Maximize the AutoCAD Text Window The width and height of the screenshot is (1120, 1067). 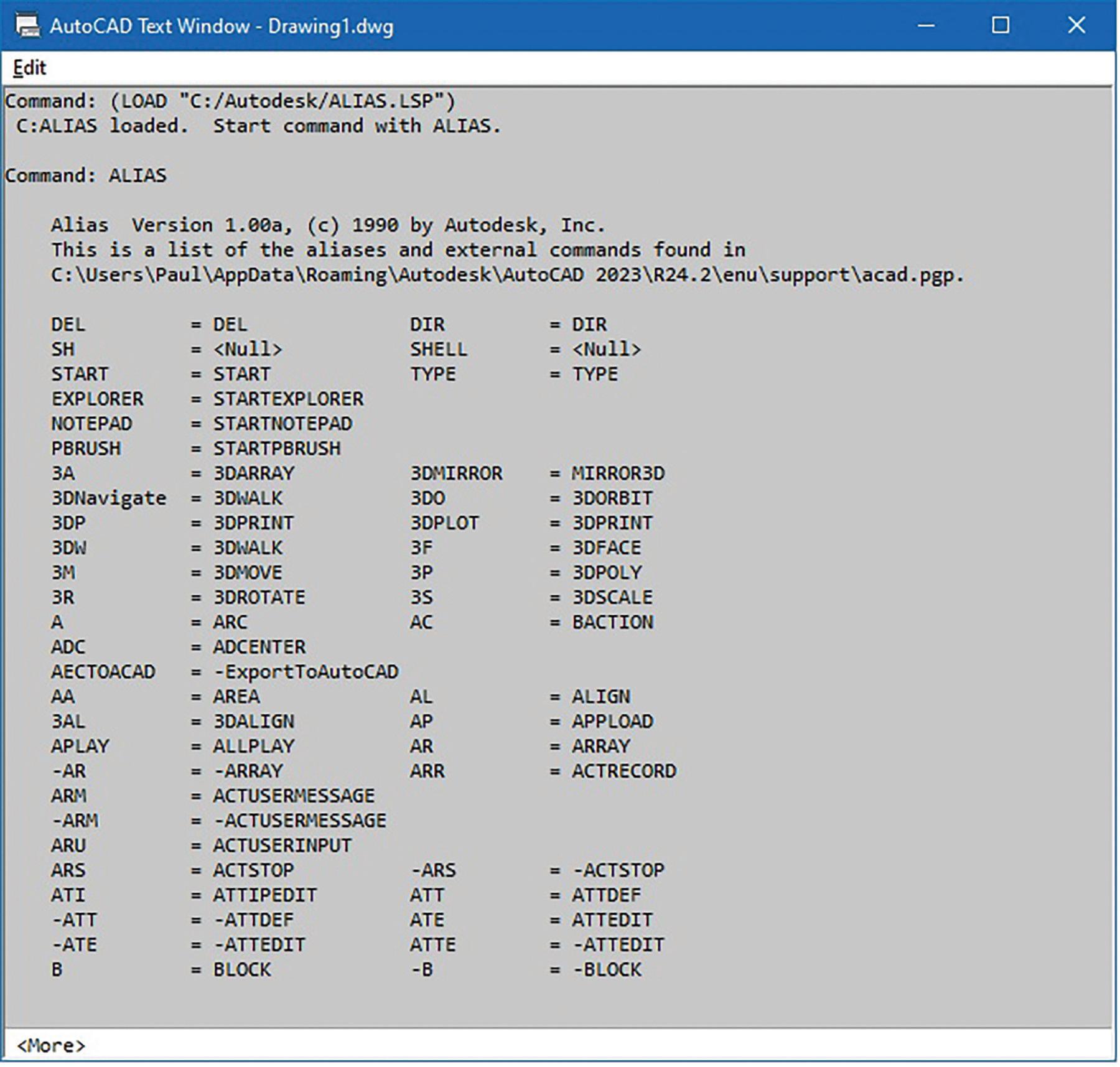point(1001,26)
